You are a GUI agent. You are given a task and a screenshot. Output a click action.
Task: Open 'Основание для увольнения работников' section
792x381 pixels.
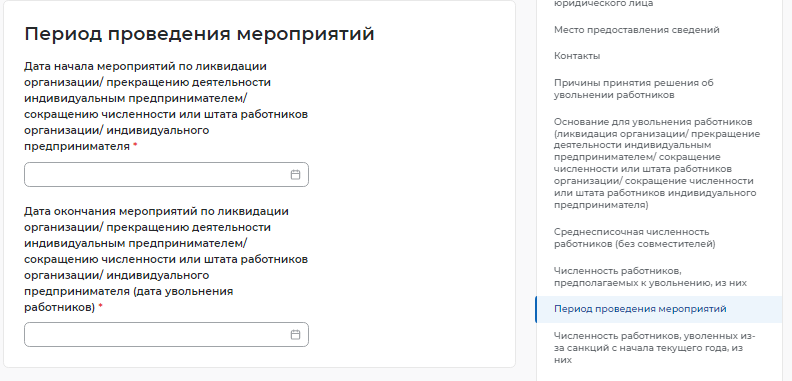click(657, 164)
